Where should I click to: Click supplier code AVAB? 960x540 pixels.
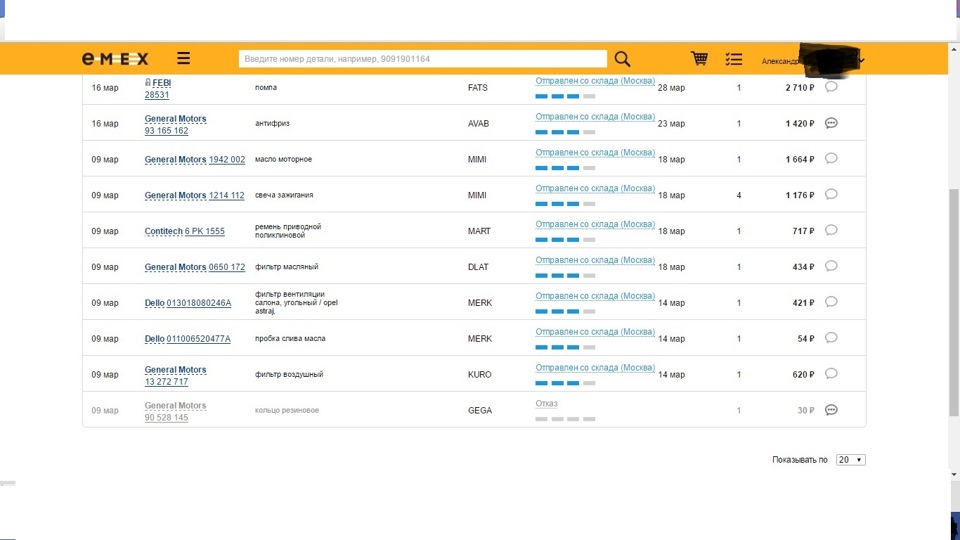coord(478,124)
